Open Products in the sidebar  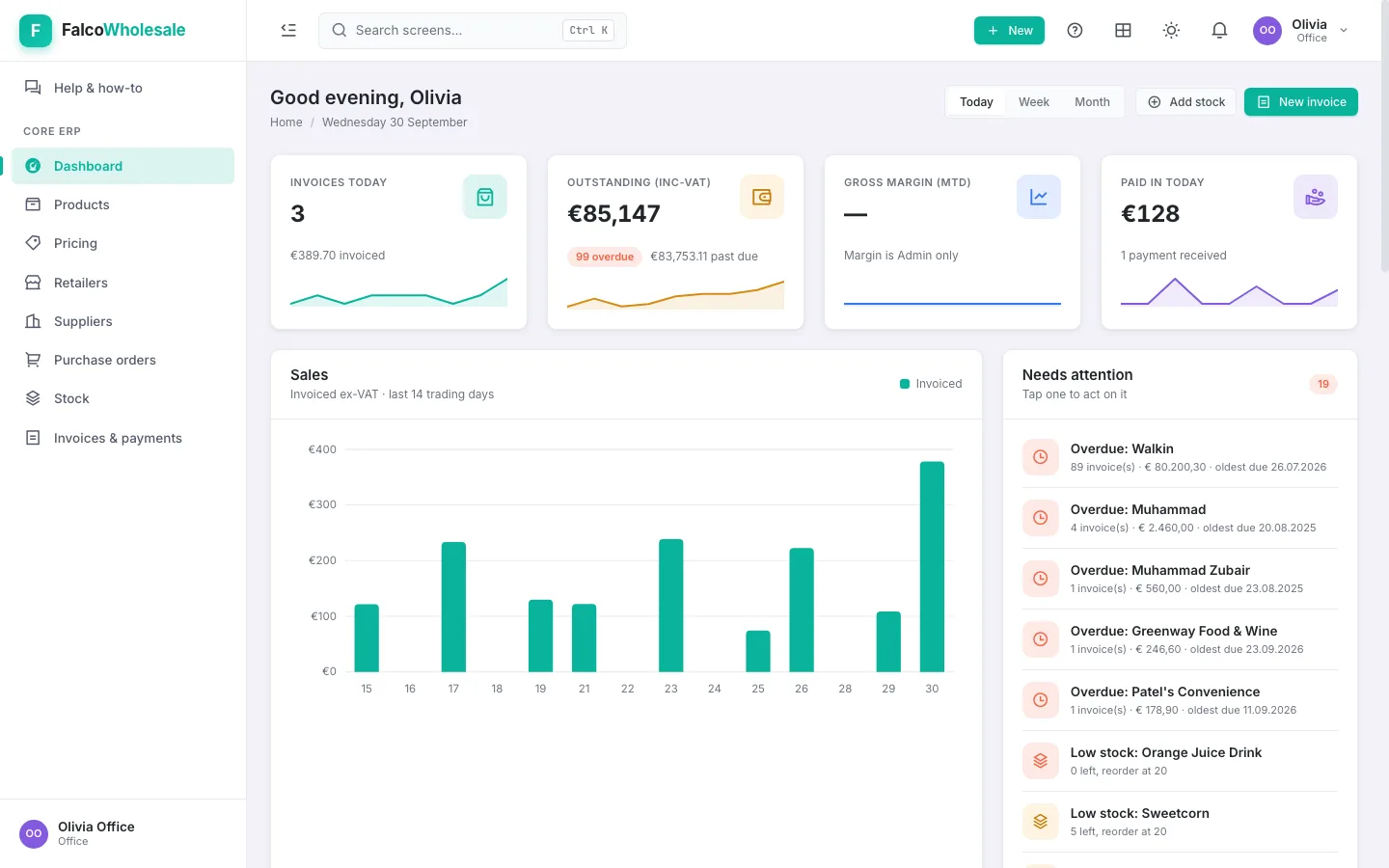123,204
